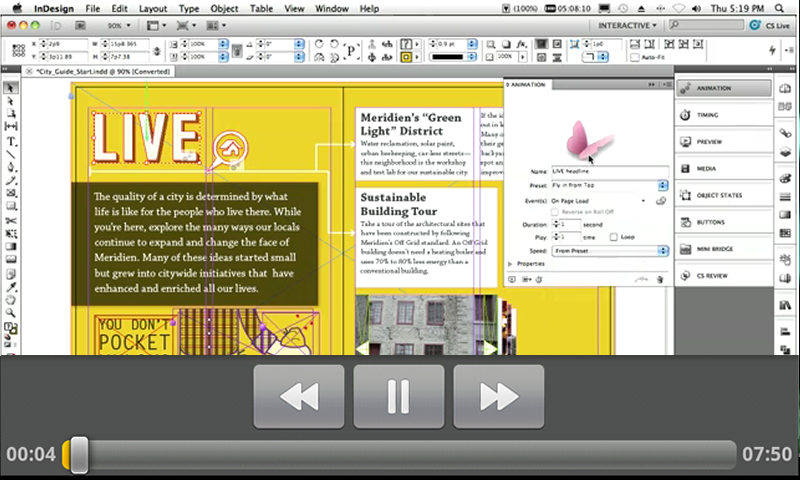800x480 pixels.
Task: Click the video progress slider handle
Action: click(77, 455)
